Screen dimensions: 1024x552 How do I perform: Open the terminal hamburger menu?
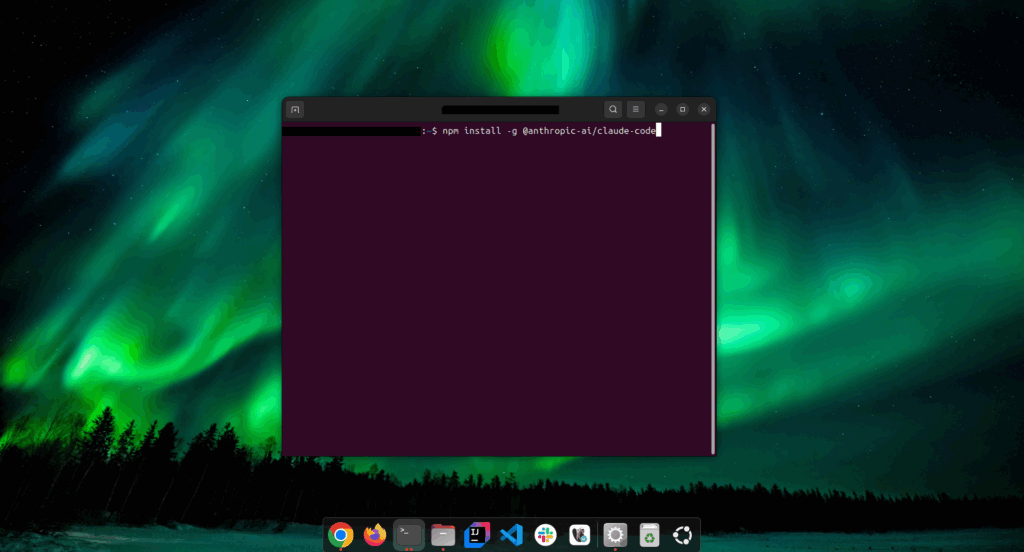(x=635, y=110)
